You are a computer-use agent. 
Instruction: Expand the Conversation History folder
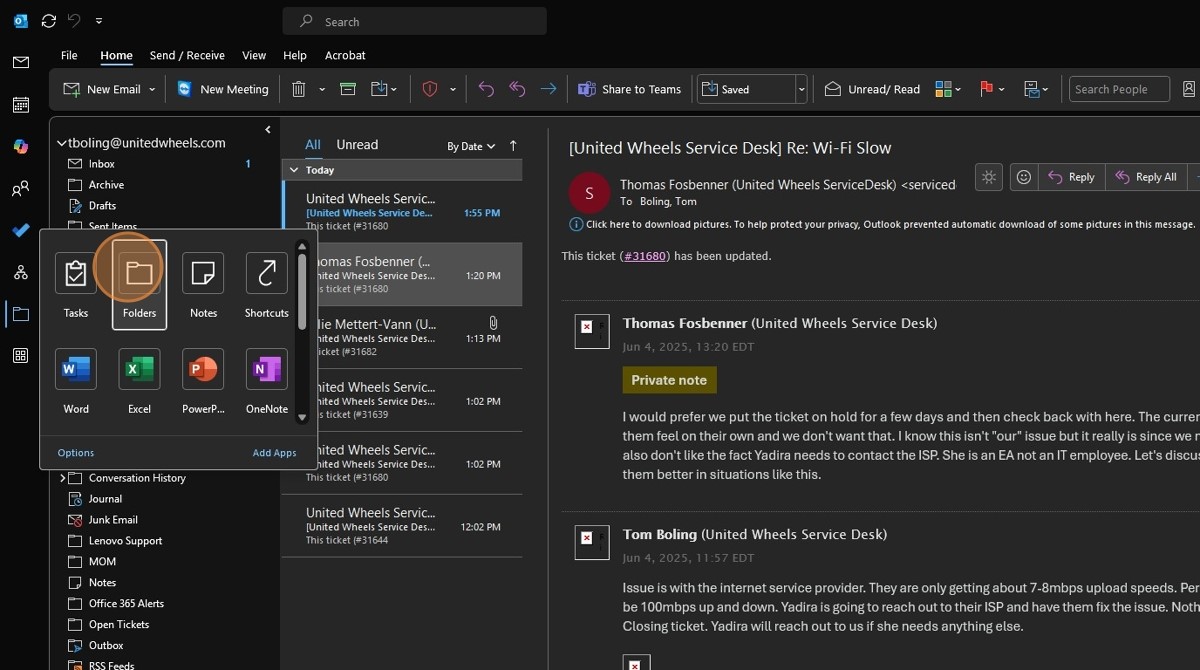(62, 478)
